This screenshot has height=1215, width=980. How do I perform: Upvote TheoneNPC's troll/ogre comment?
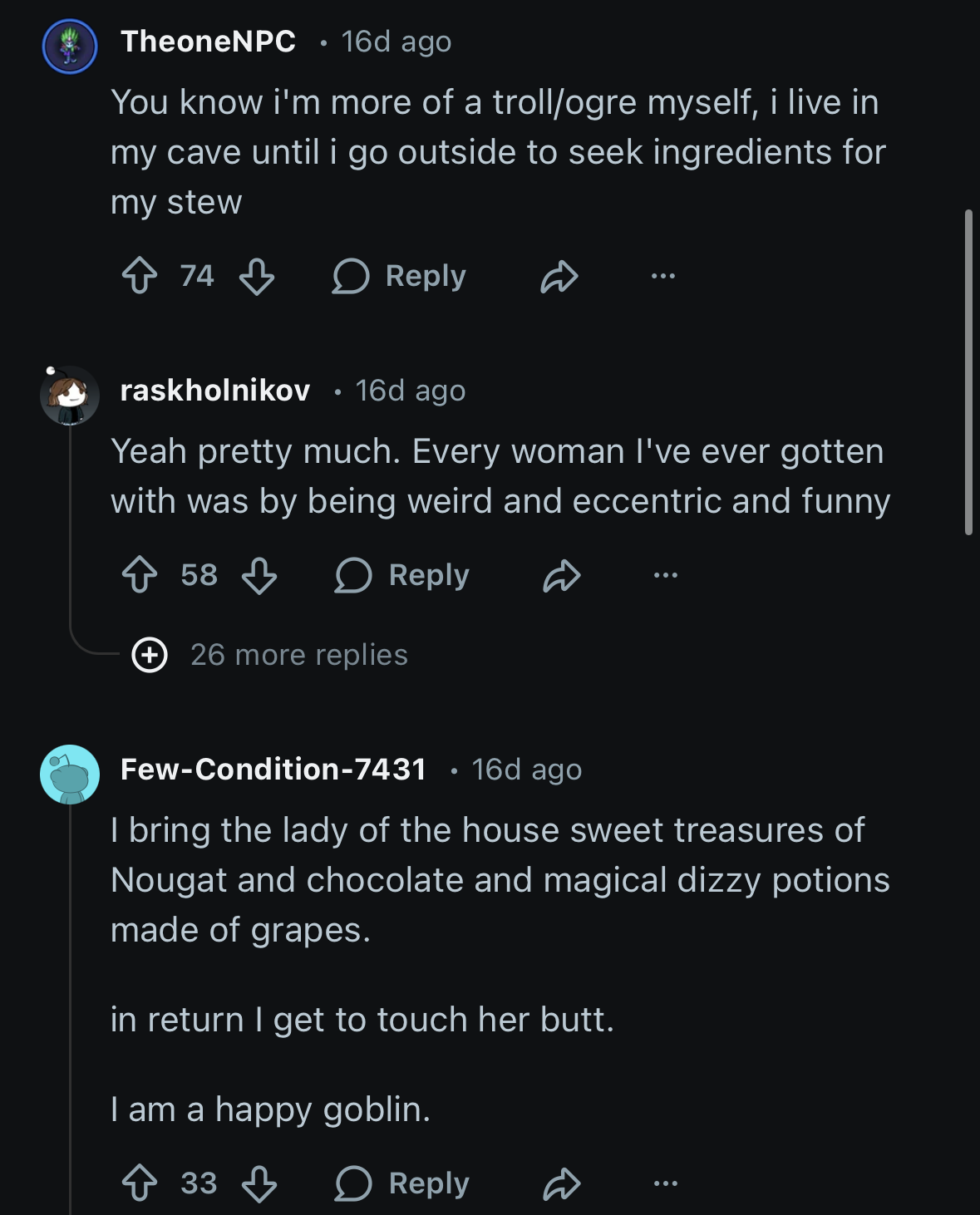pyautogui.click(x=140, y=276)
